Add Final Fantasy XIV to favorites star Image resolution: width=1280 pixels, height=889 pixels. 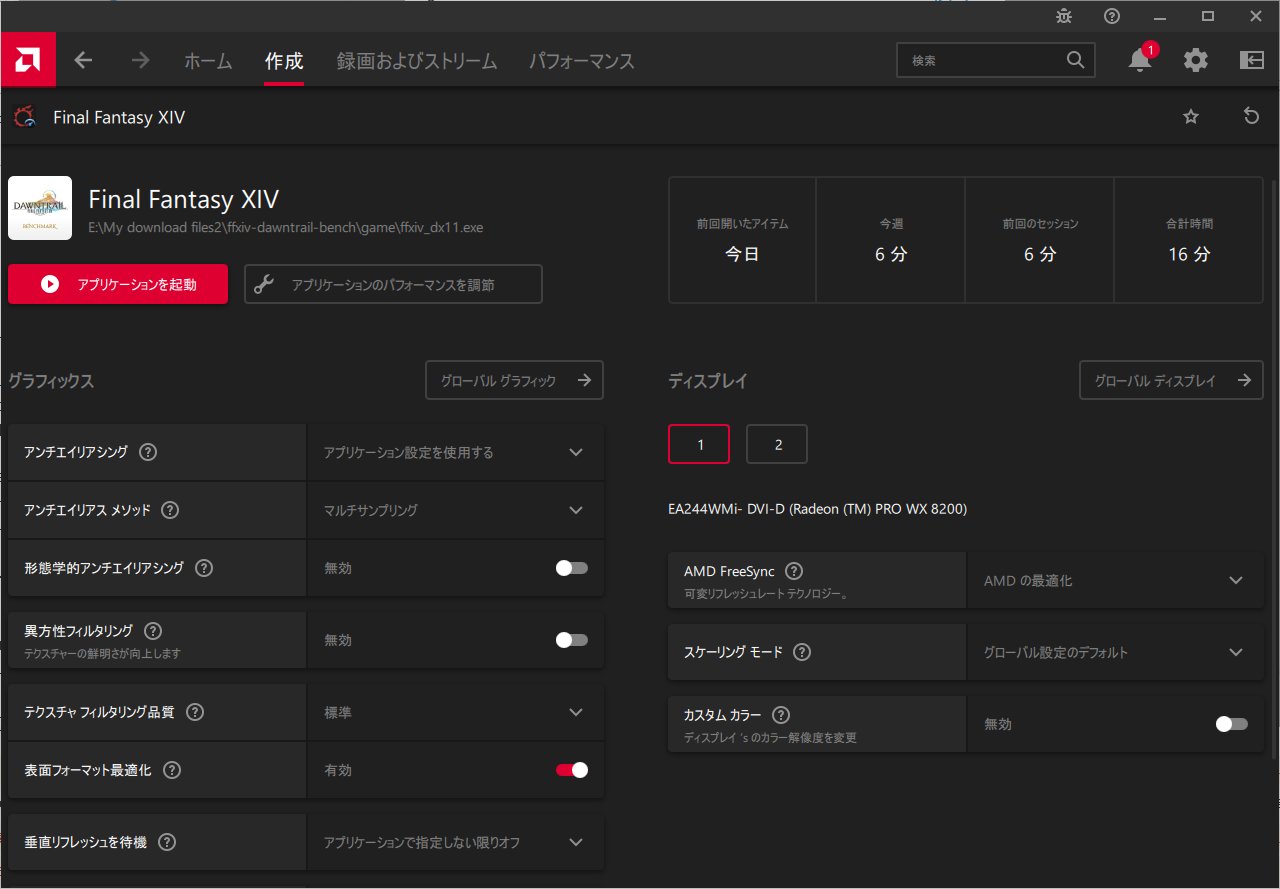1191,117
